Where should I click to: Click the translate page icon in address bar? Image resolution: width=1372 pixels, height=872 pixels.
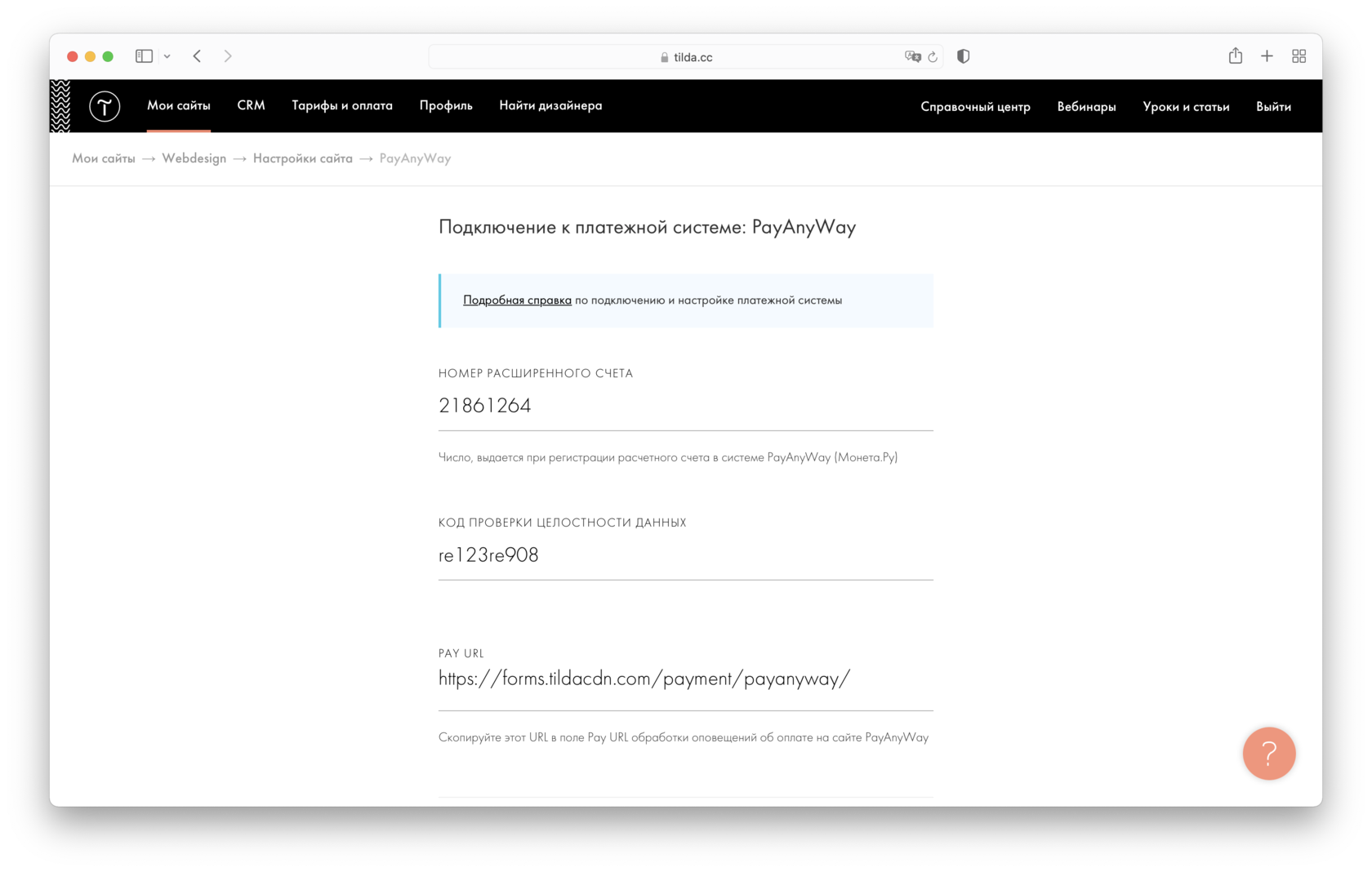(913, 56)
